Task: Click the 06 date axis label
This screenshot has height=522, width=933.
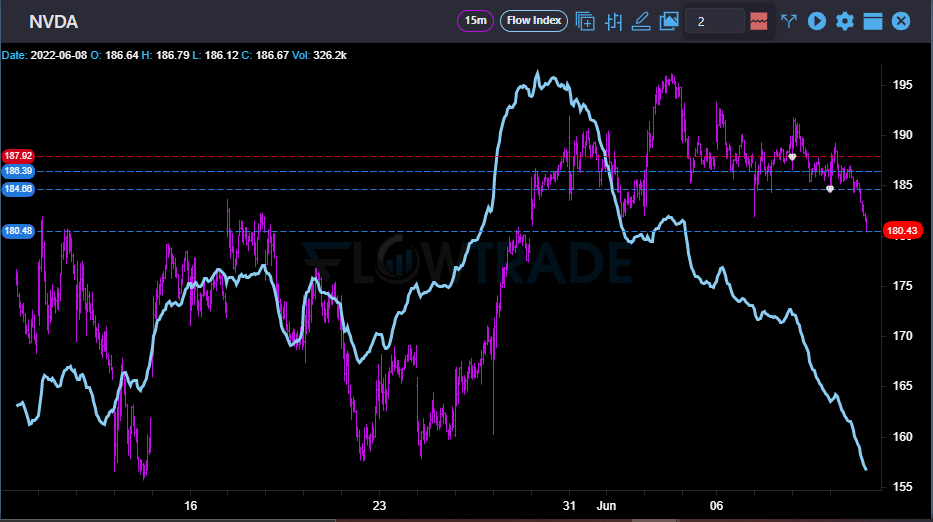Action: [x=716, y=506]
